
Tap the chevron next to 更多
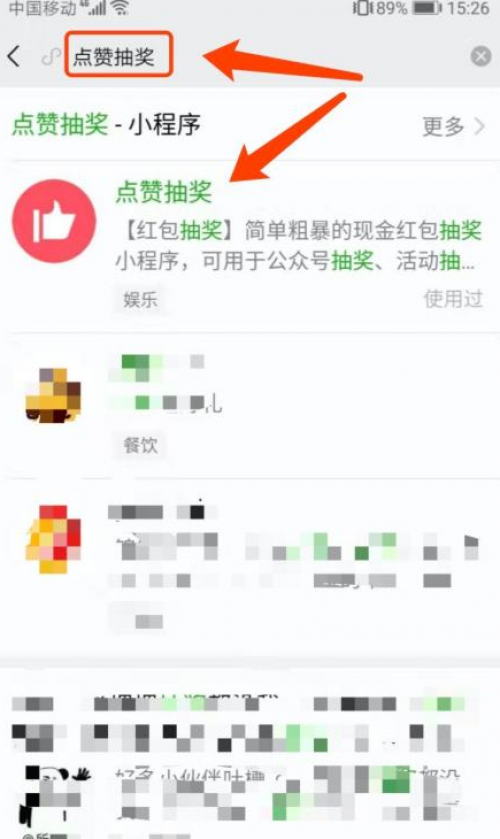[x=480, y=127]
